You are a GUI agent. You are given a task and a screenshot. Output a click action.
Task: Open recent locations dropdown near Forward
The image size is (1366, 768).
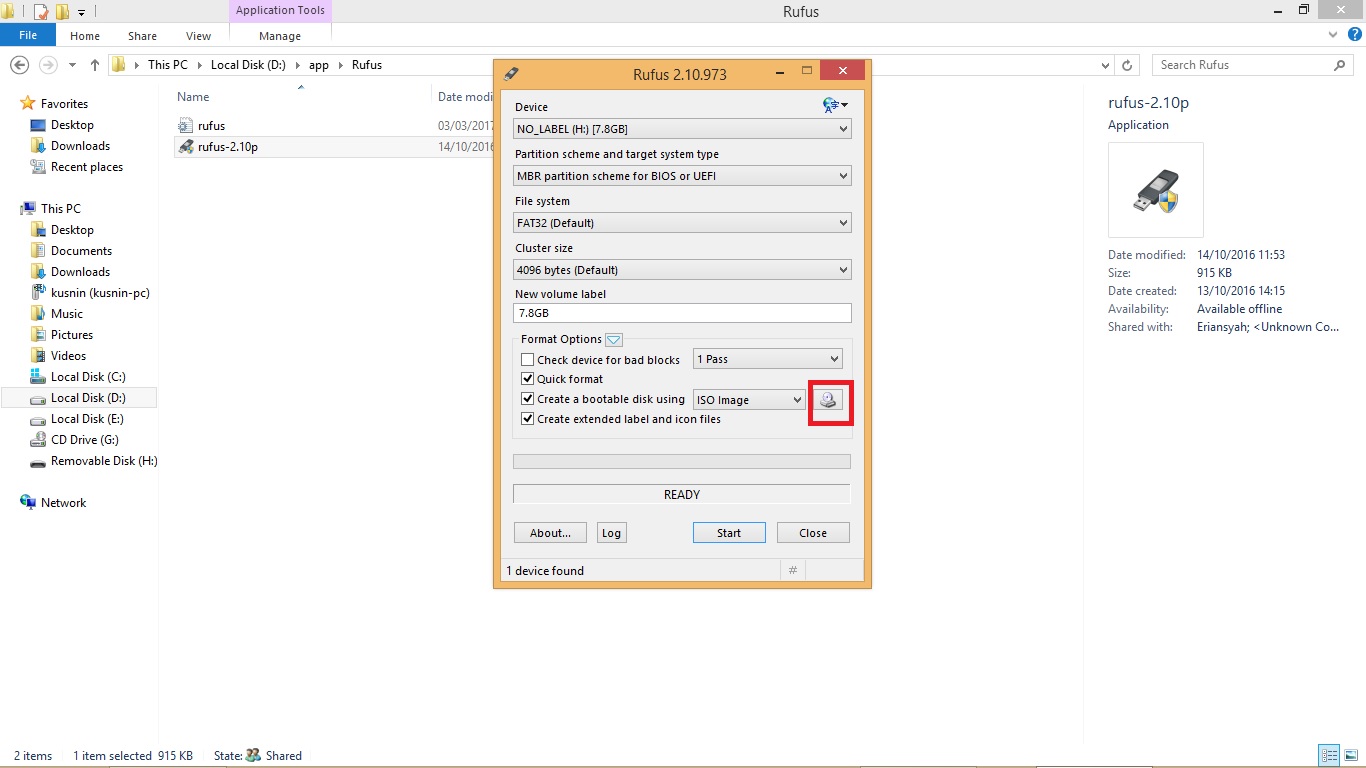[72, 65]
